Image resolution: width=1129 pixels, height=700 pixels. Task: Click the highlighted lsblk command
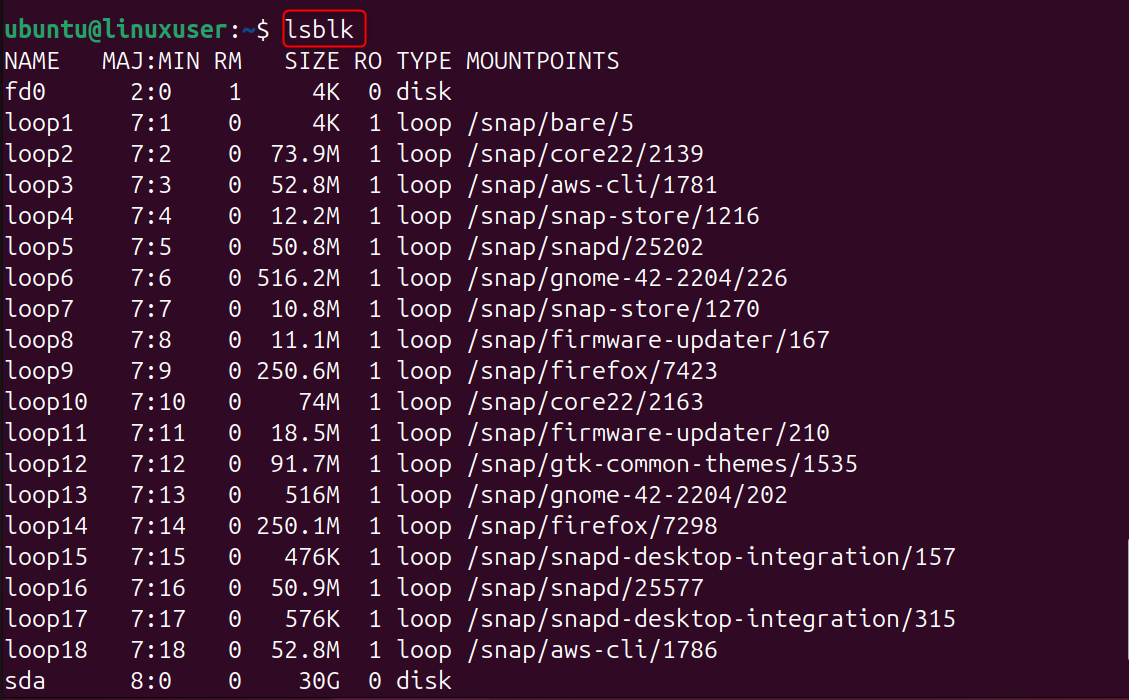click(x=319, y=29)
